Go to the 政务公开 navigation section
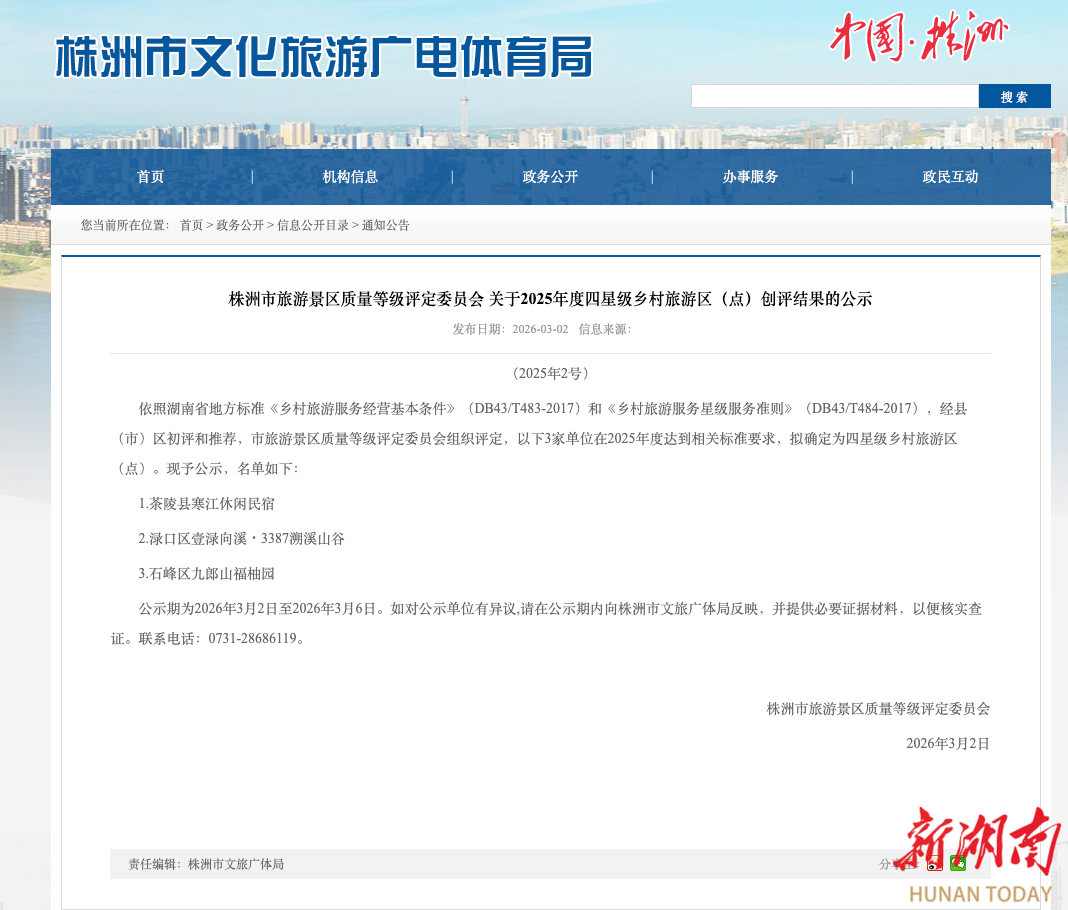Viewport: 1068px width, 910px height. pyautogui.click(x=551, y=177)
